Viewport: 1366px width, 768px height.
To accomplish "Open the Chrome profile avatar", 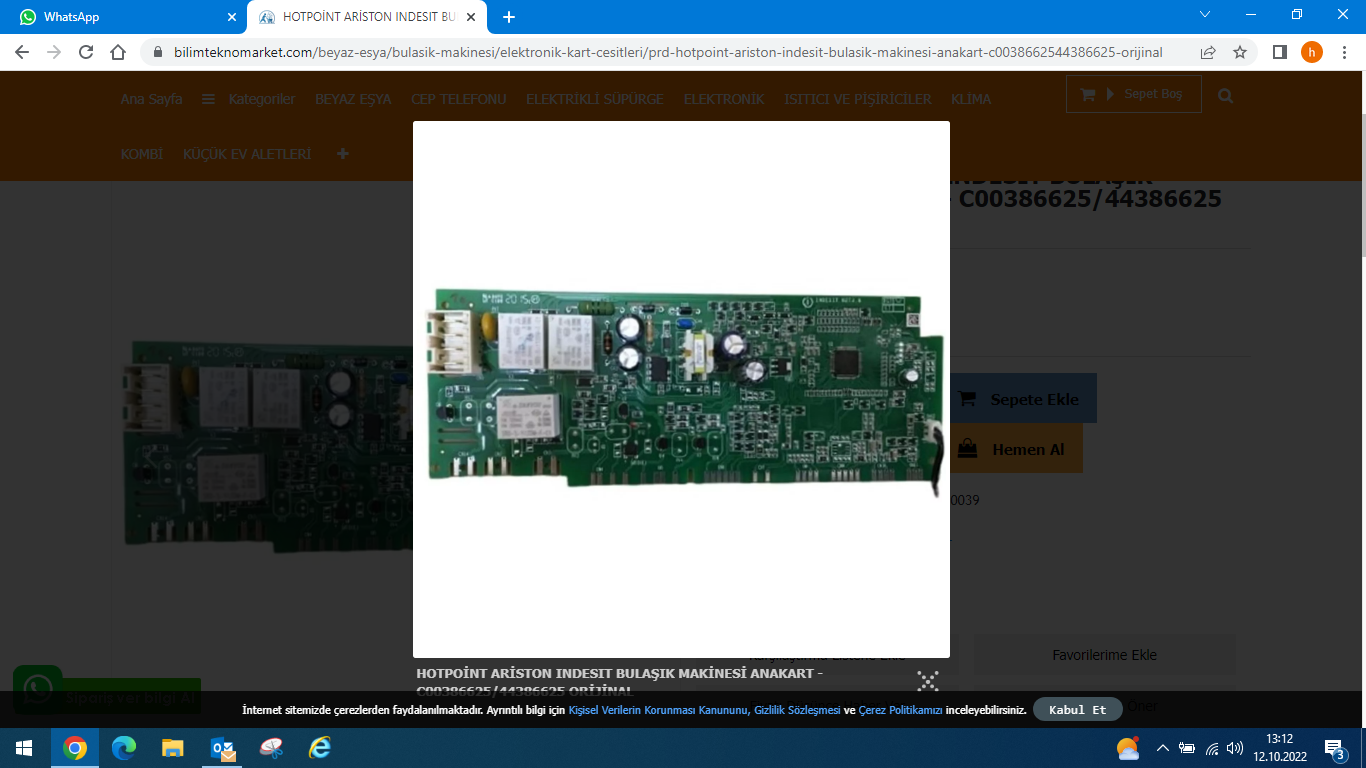I will click(1311, 52).
